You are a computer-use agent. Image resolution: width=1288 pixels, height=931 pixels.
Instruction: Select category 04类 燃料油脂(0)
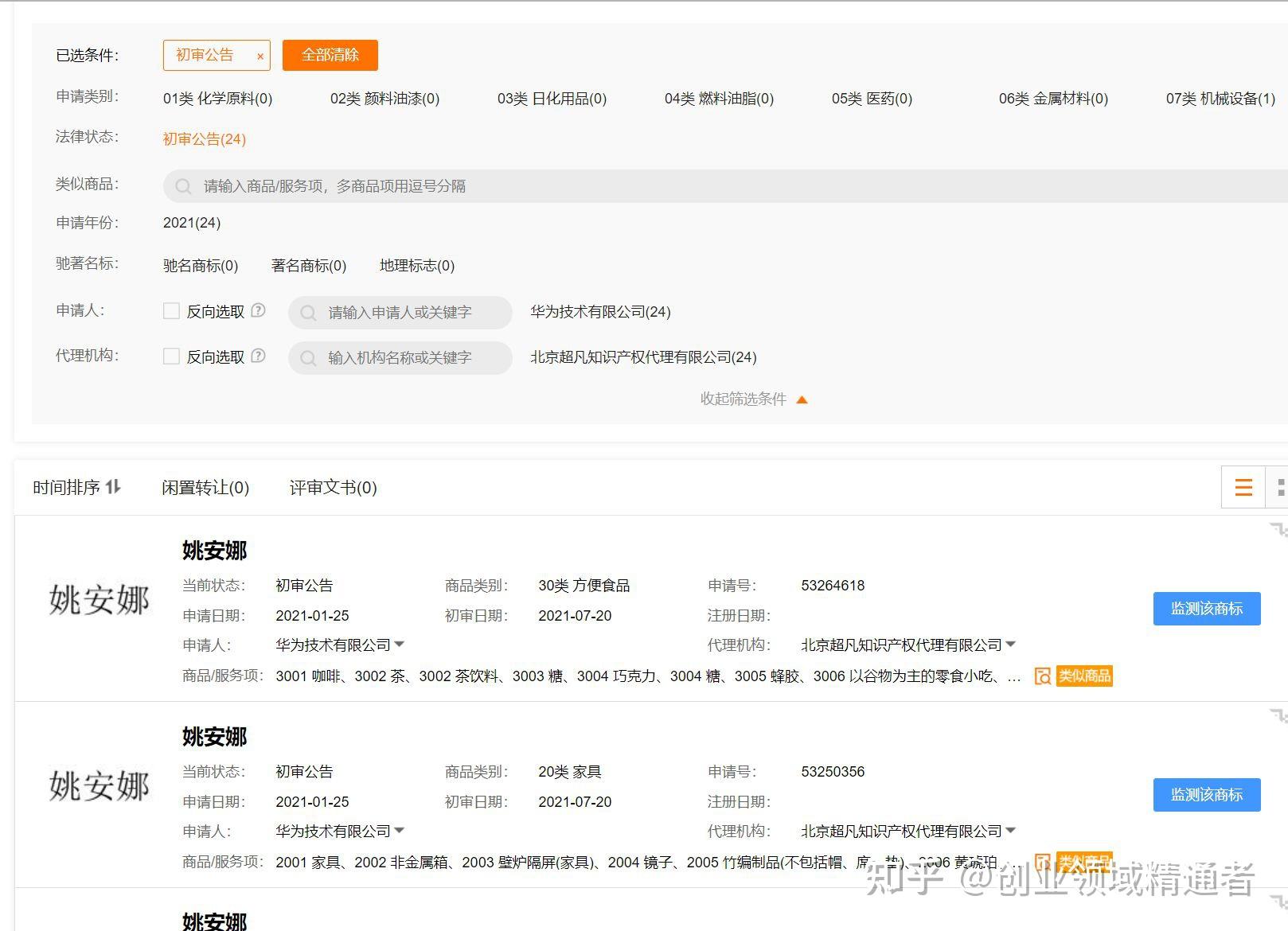pos(719,99)
